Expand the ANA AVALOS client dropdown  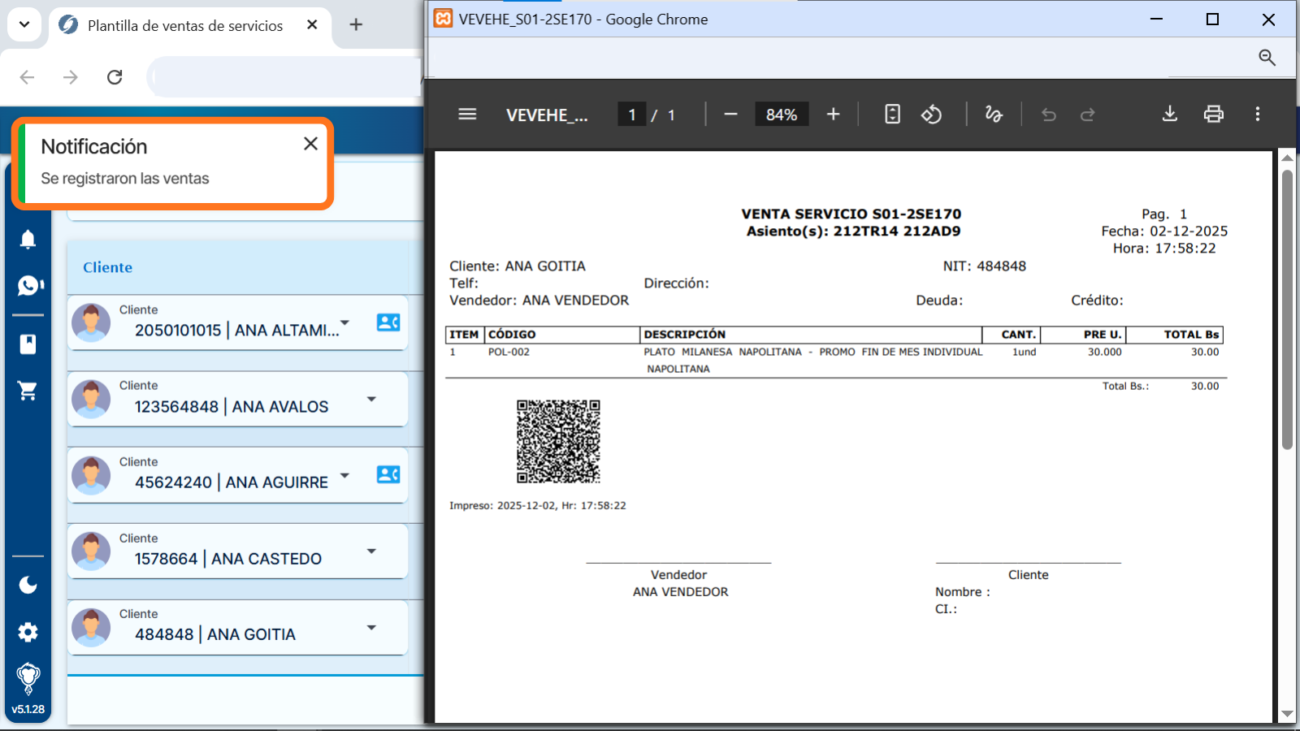coord(371,399)
